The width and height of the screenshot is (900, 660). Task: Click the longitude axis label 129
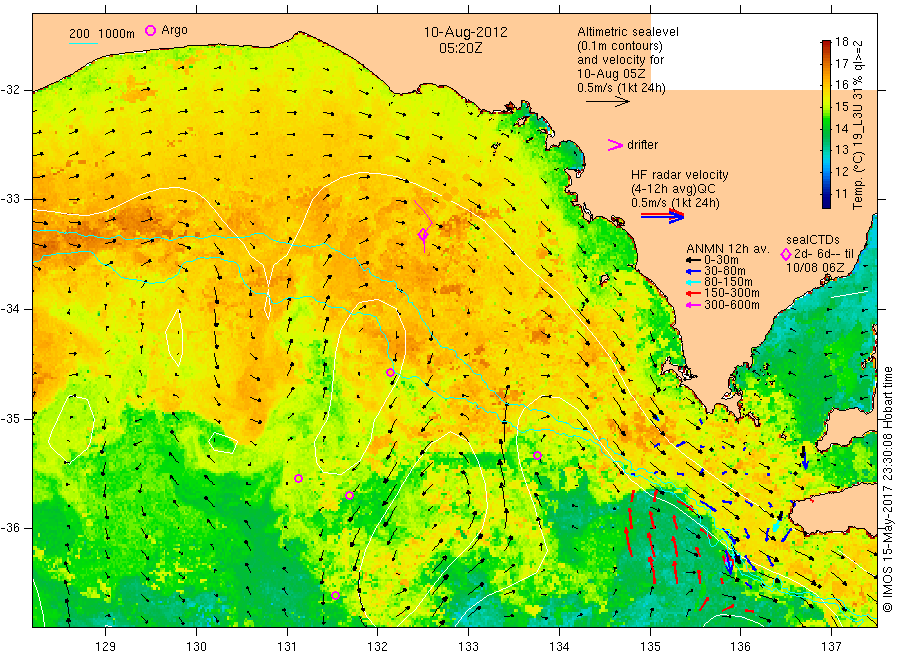[106, 647]
